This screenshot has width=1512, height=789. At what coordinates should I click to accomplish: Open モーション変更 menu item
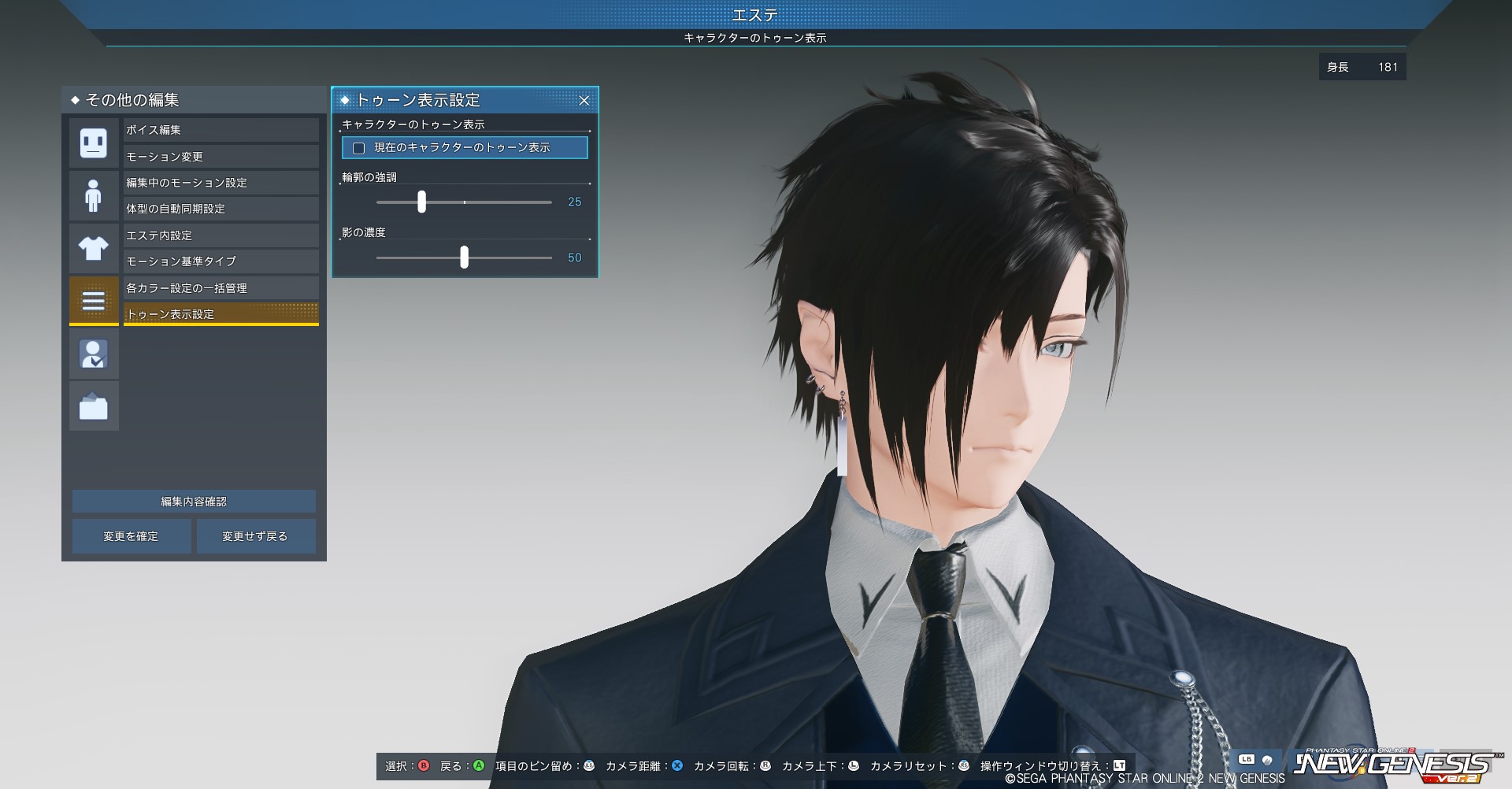[x=221, y=156]
